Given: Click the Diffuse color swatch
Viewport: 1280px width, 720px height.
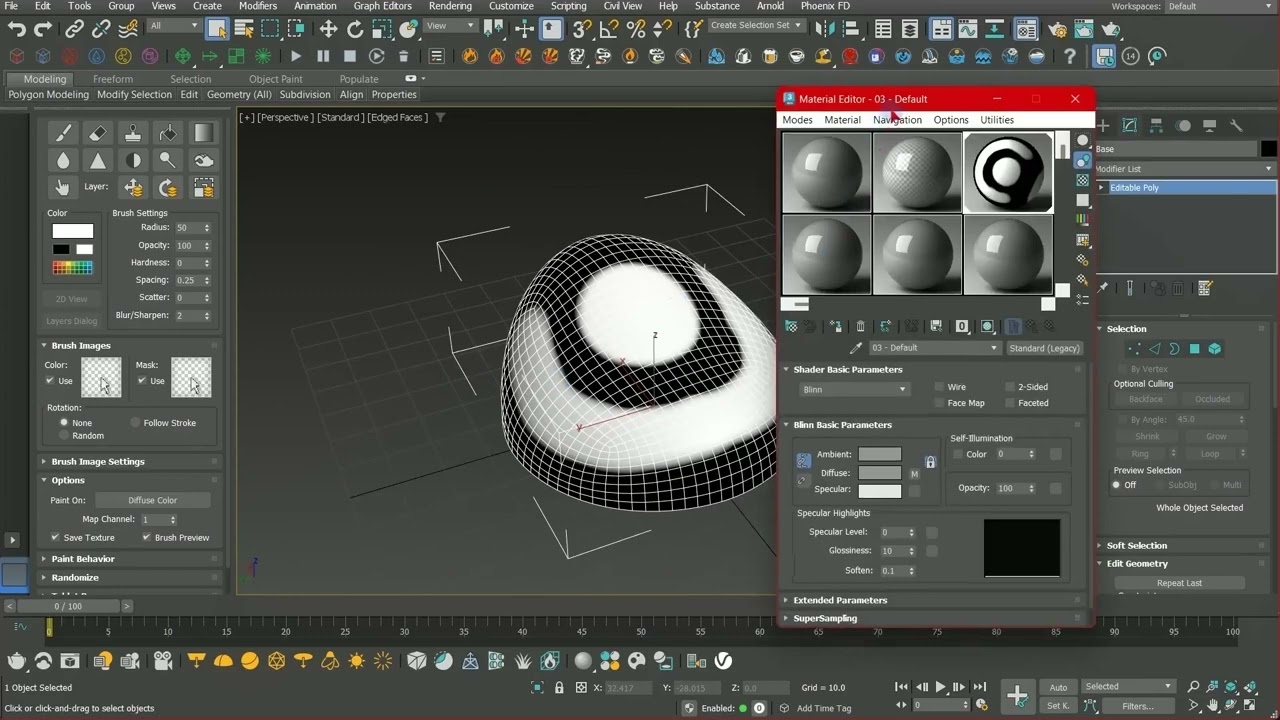Looking at the screenshot, I should pos(880,473).
